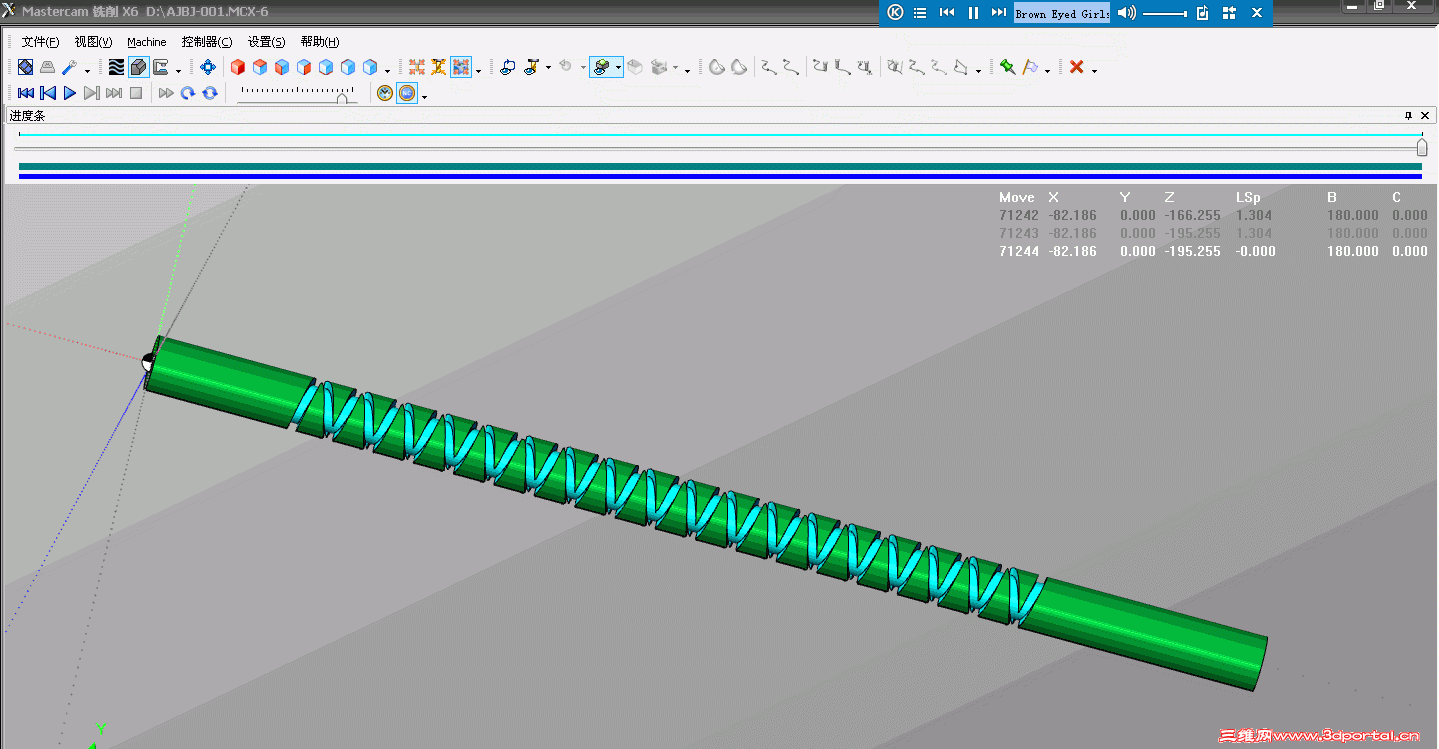
Task: Click the music player grid-mode switch icon
Action: click(1229, 13)
